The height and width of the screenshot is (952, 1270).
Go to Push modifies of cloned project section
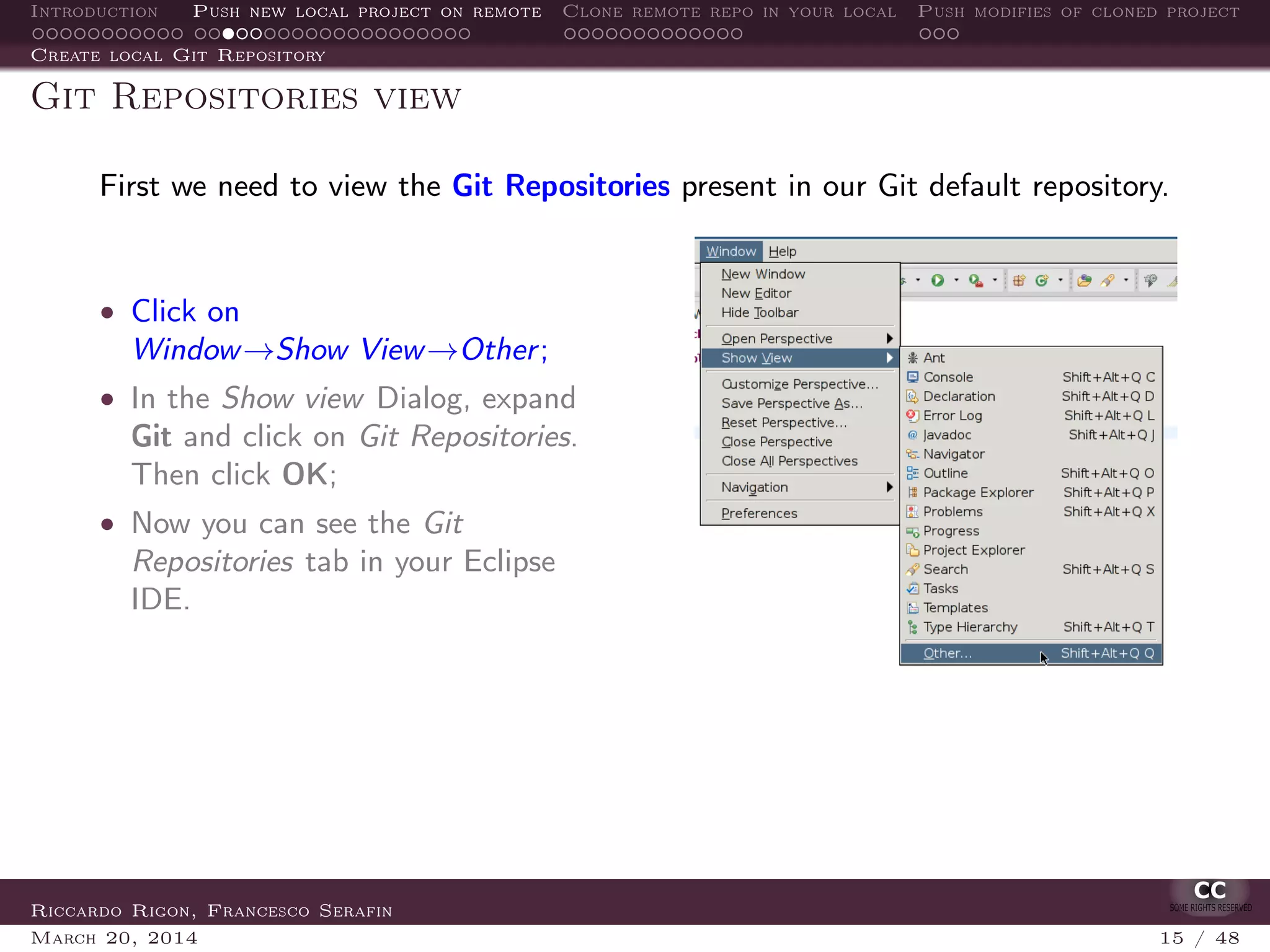click(x=1079, y=12)
